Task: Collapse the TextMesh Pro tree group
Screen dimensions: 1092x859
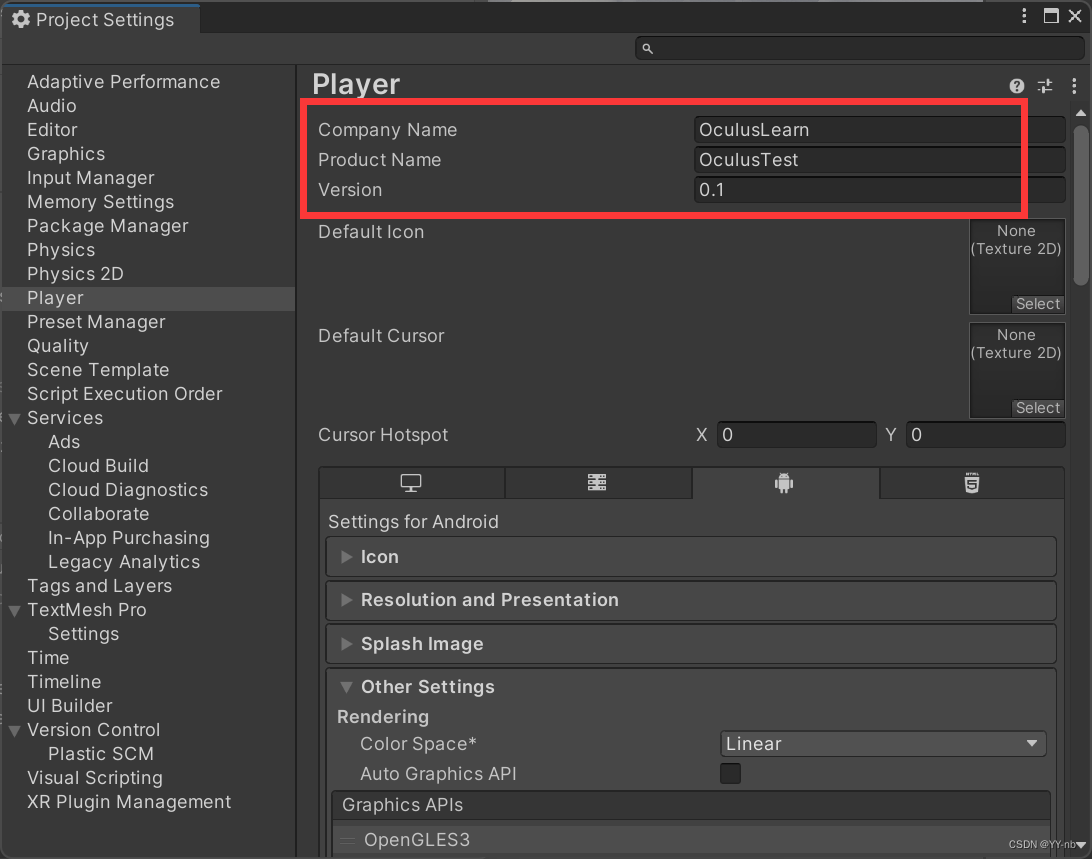Action: [15, 611]
